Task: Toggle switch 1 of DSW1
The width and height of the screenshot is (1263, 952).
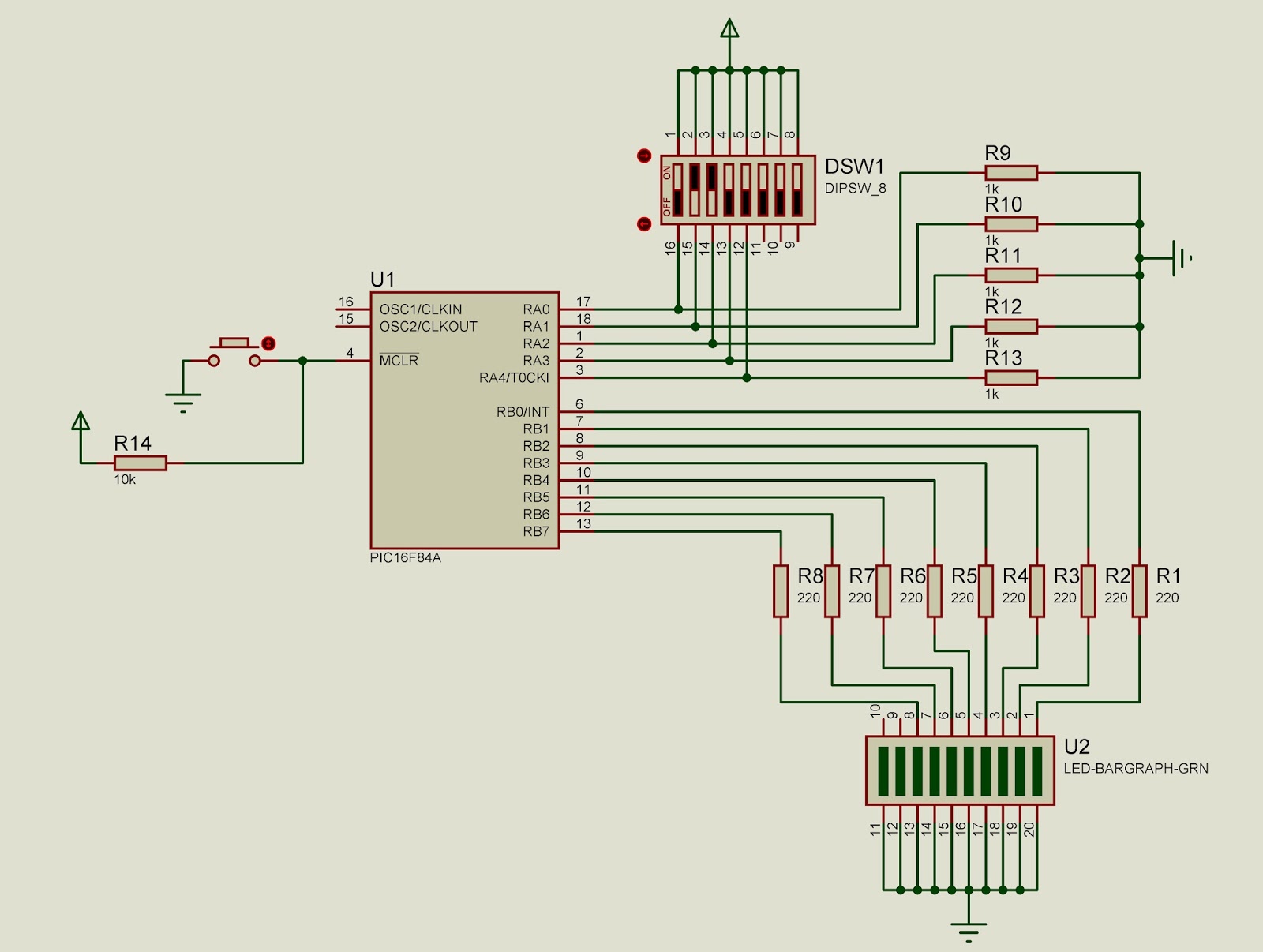Action: click(x=676, y=189)
